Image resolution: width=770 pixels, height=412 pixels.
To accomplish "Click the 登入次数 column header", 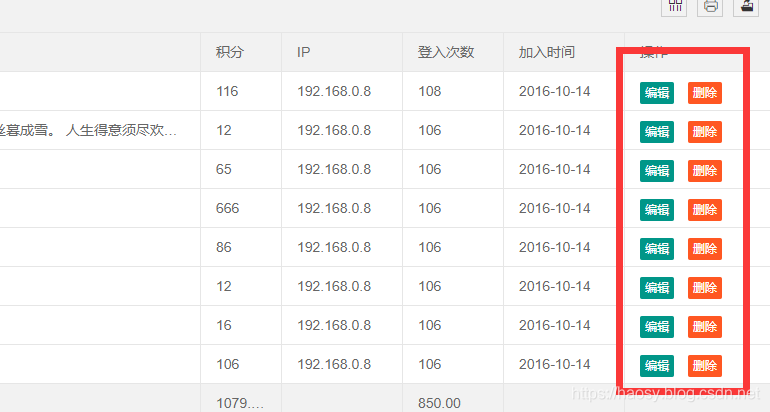I will coord(453,53).
